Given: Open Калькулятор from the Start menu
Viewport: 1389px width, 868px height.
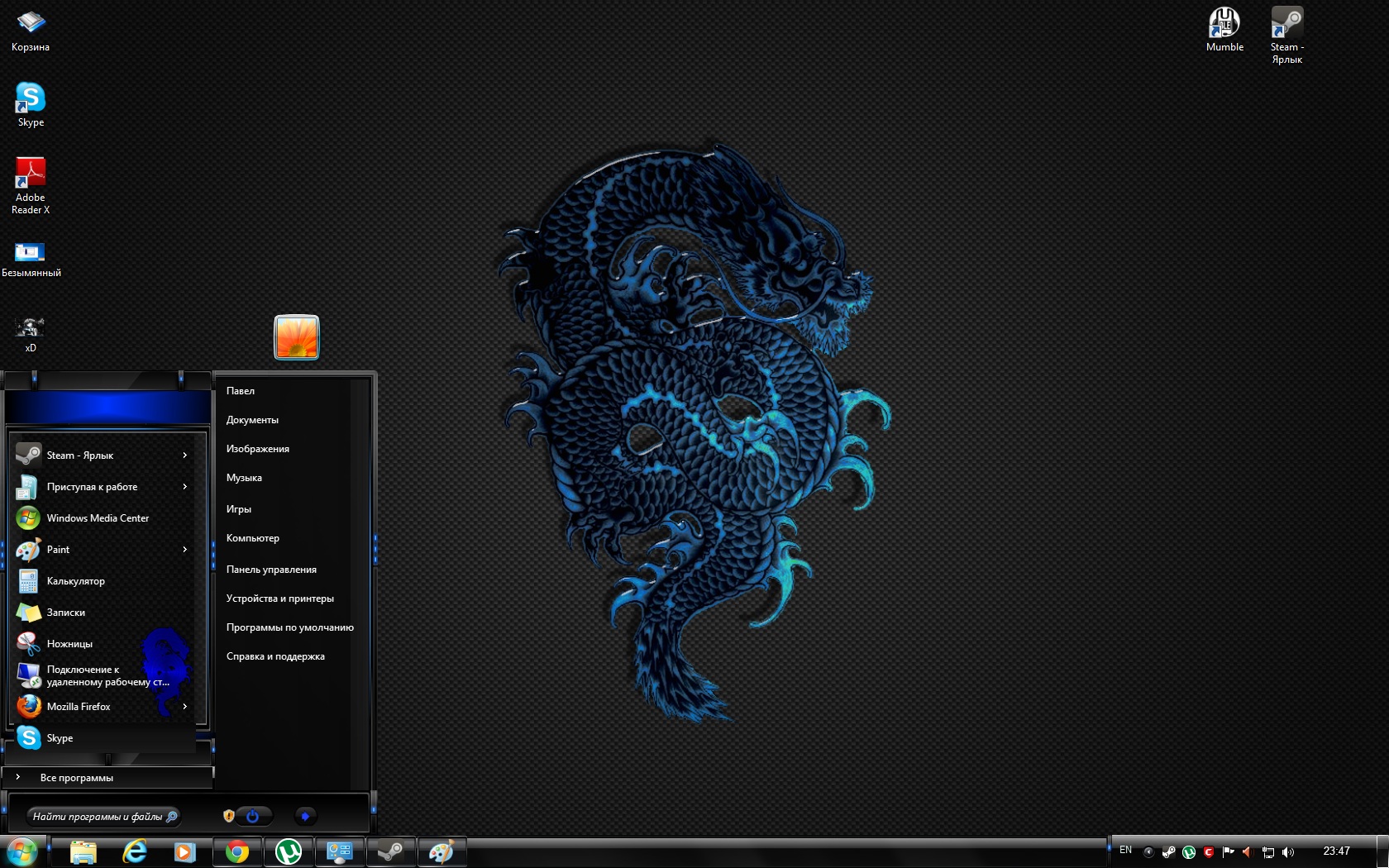Looking at the screenshot, I should pos(104,581).
